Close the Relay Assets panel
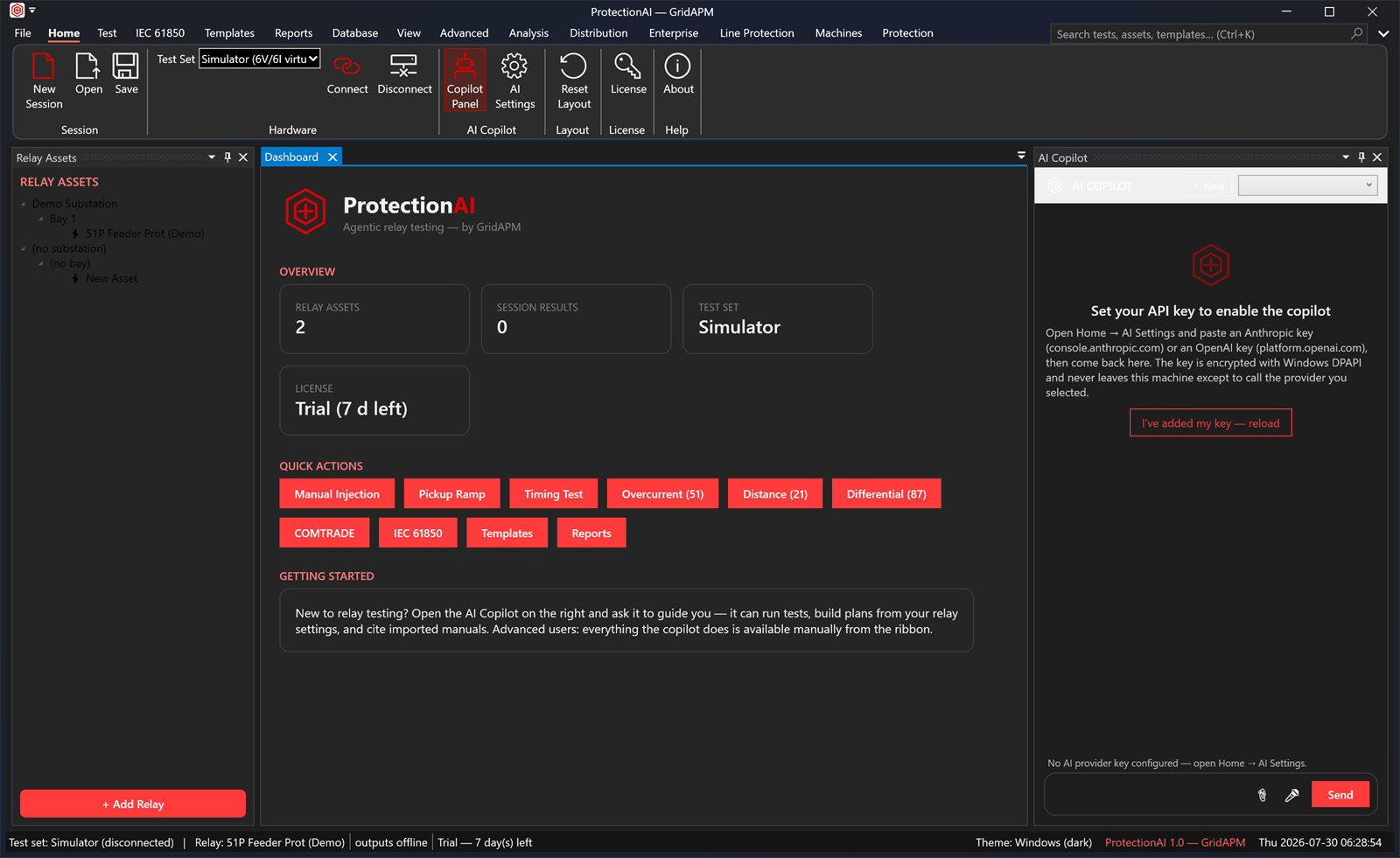 tap(243, 157)
